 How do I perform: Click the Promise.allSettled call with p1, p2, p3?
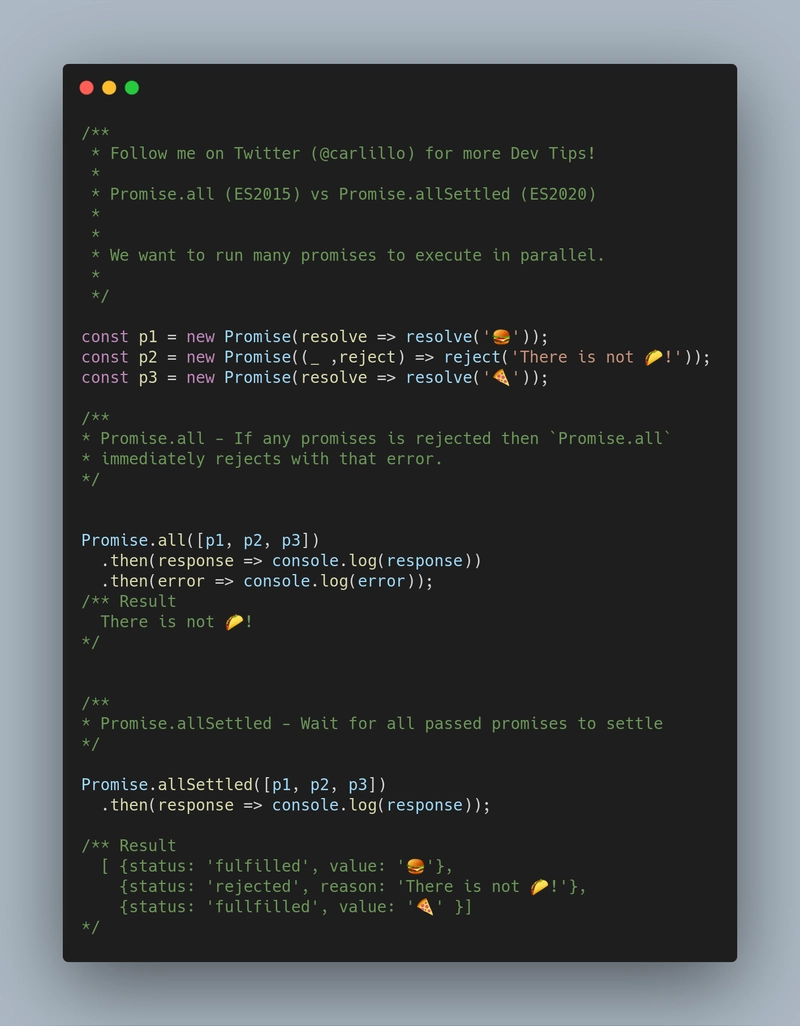pos(234,785)
